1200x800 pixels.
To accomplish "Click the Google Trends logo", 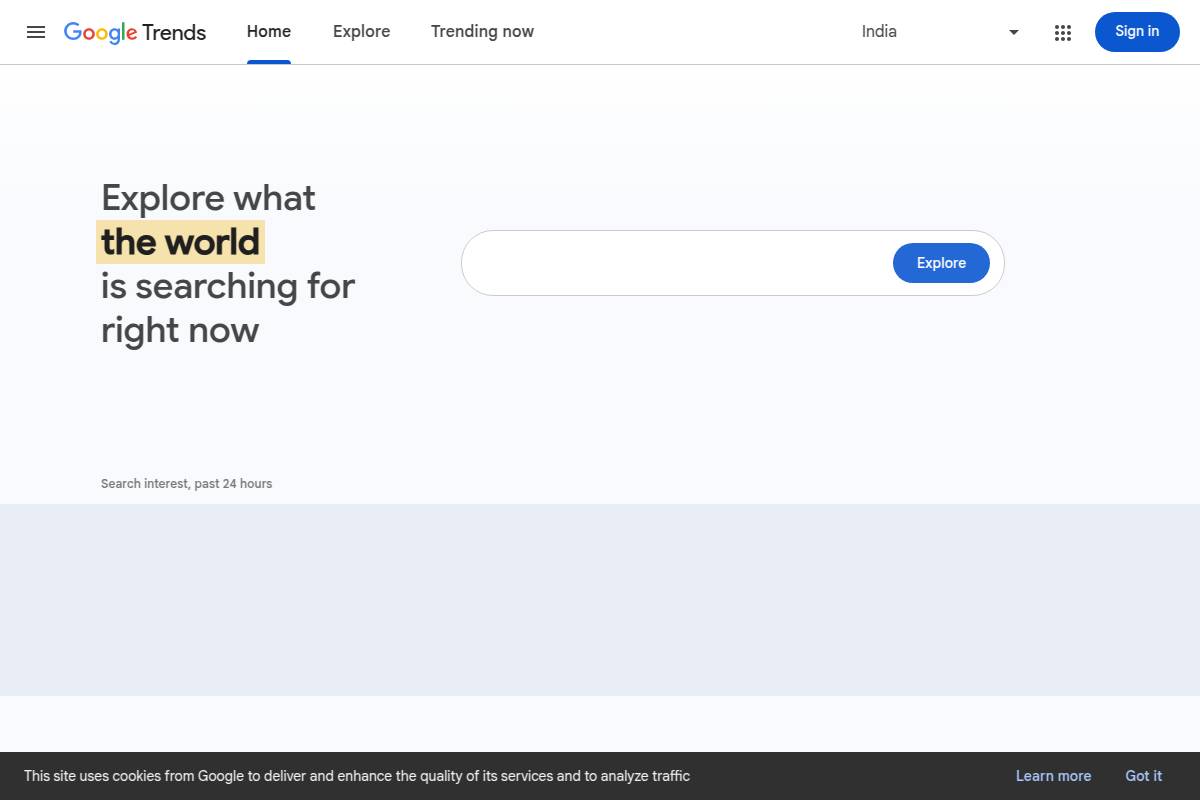I will click(x=135, y=32).
